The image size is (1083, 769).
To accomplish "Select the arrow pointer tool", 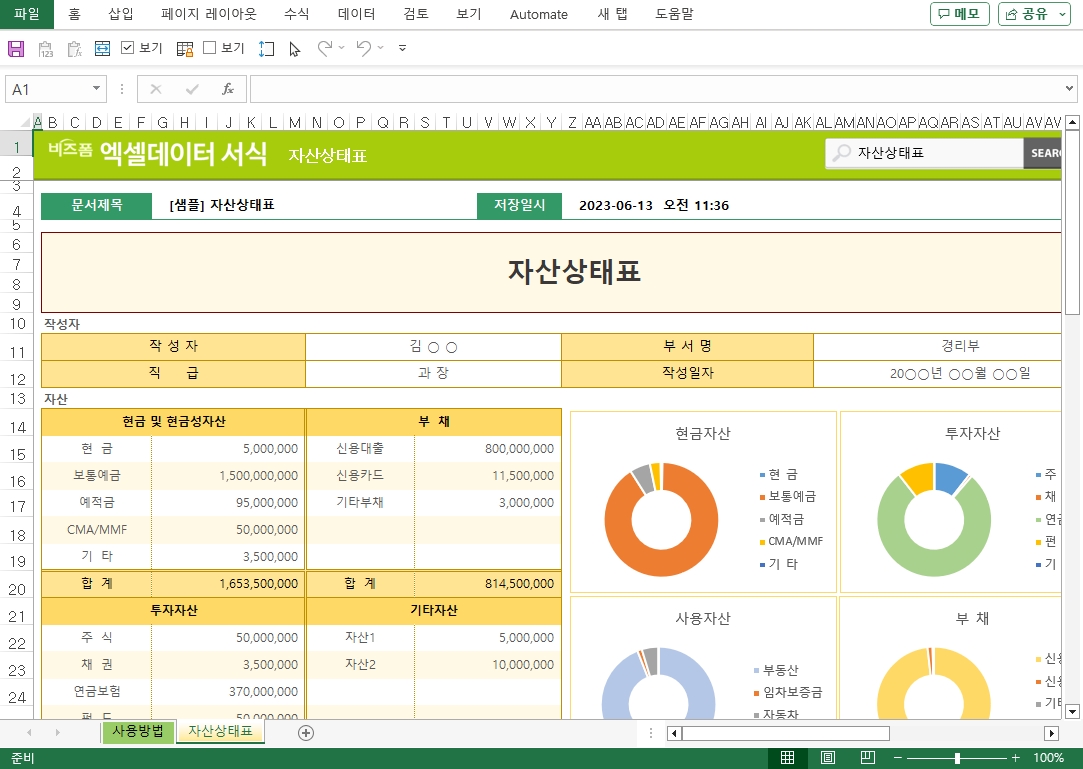I will 294,48.
